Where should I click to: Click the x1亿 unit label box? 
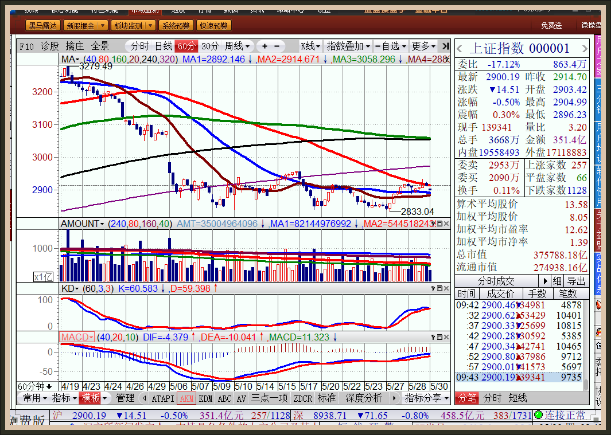coord(43,277)
